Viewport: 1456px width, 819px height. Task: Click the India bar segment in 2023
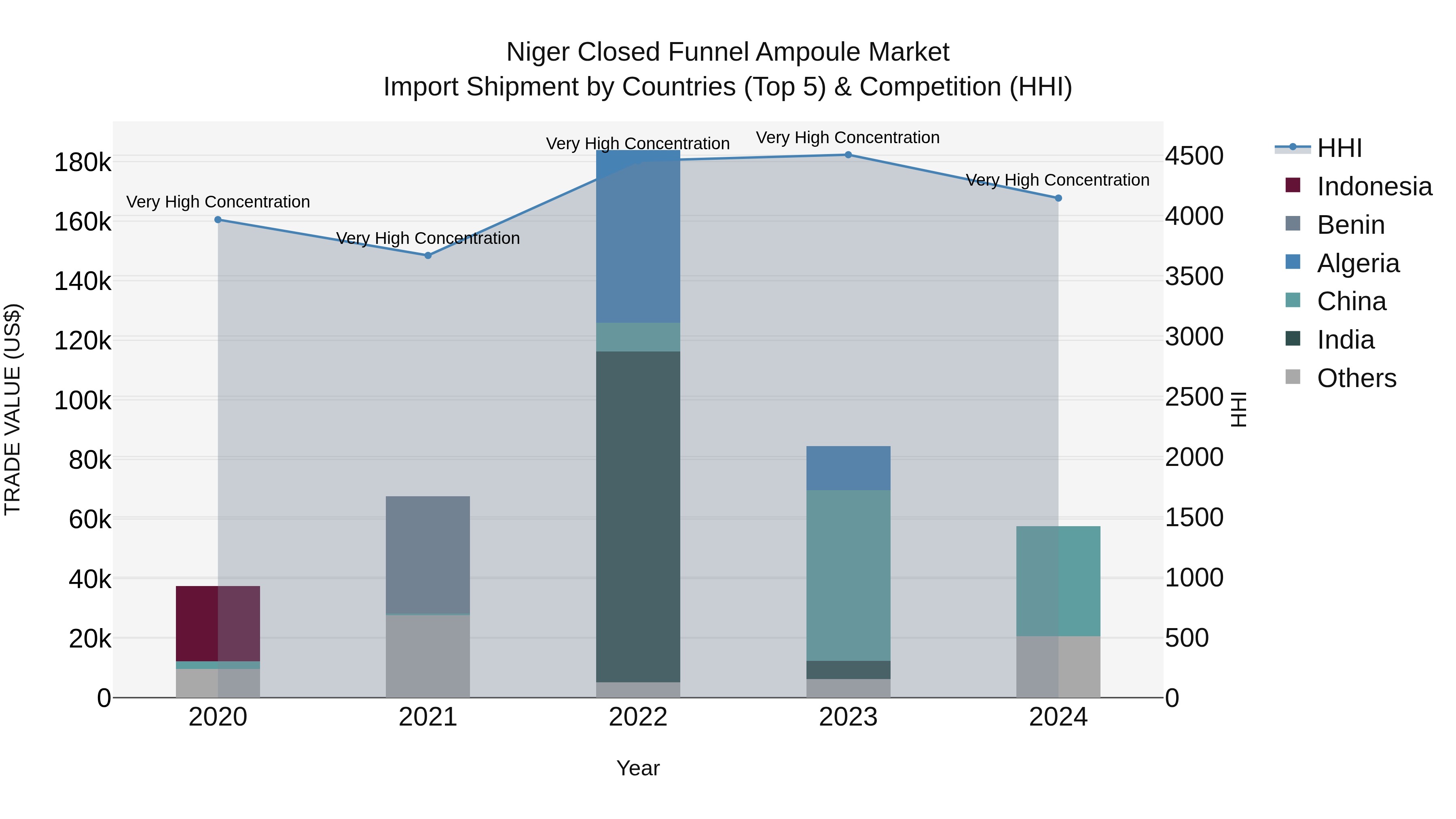coord(848,670)
